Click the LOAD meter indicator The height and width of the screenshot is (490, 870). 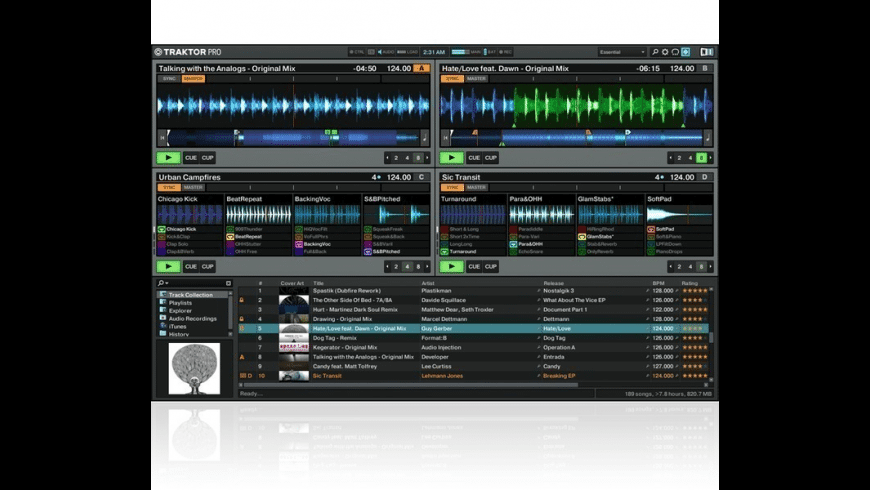[407, 52]
